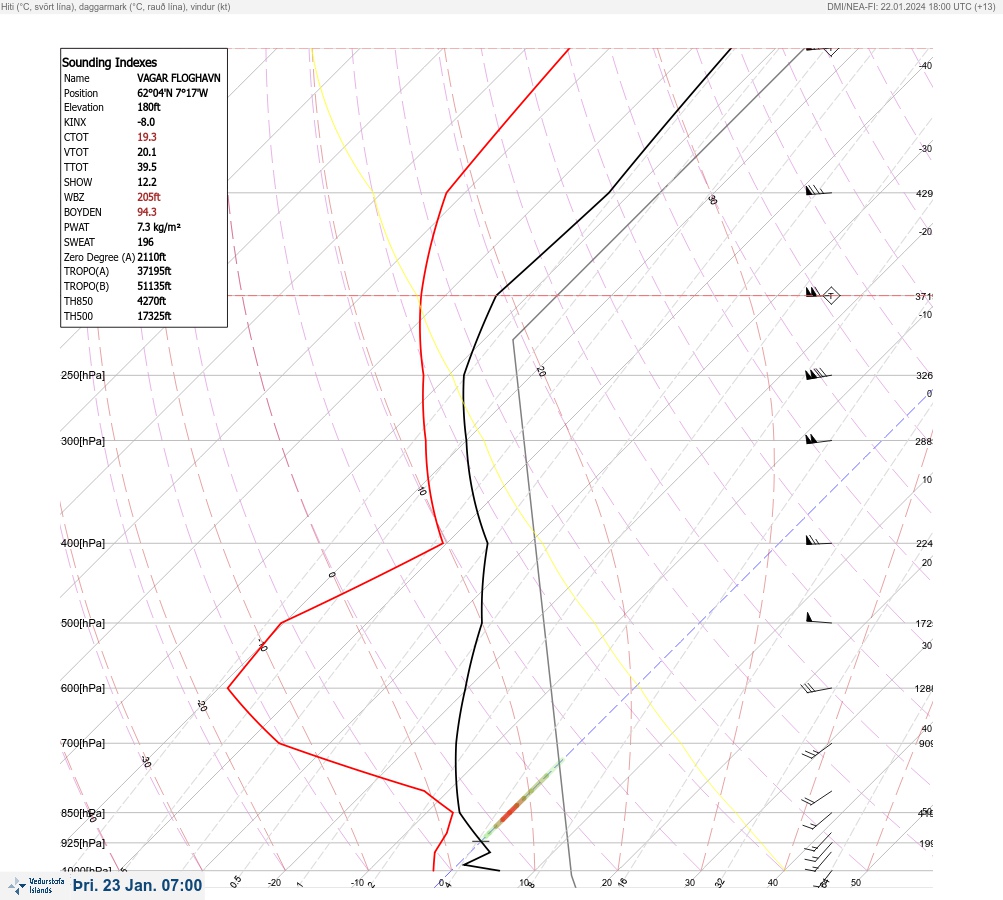Image resolution: width=1003 pixels, height=900 pixels.
Task: Click the tropopause diamond T marker
Action: (830, 296)
